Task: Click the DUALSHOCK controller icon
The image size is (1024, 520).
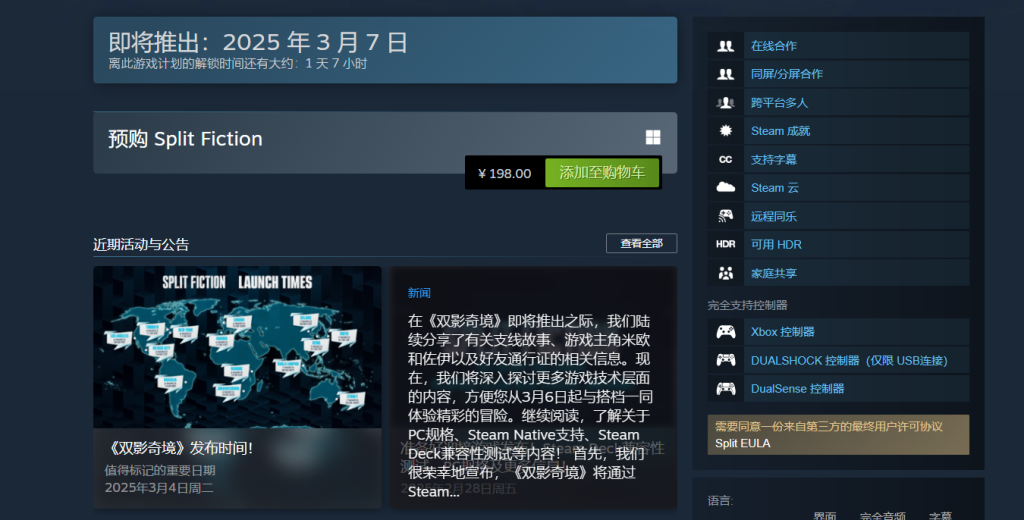Action: point(726,360)
